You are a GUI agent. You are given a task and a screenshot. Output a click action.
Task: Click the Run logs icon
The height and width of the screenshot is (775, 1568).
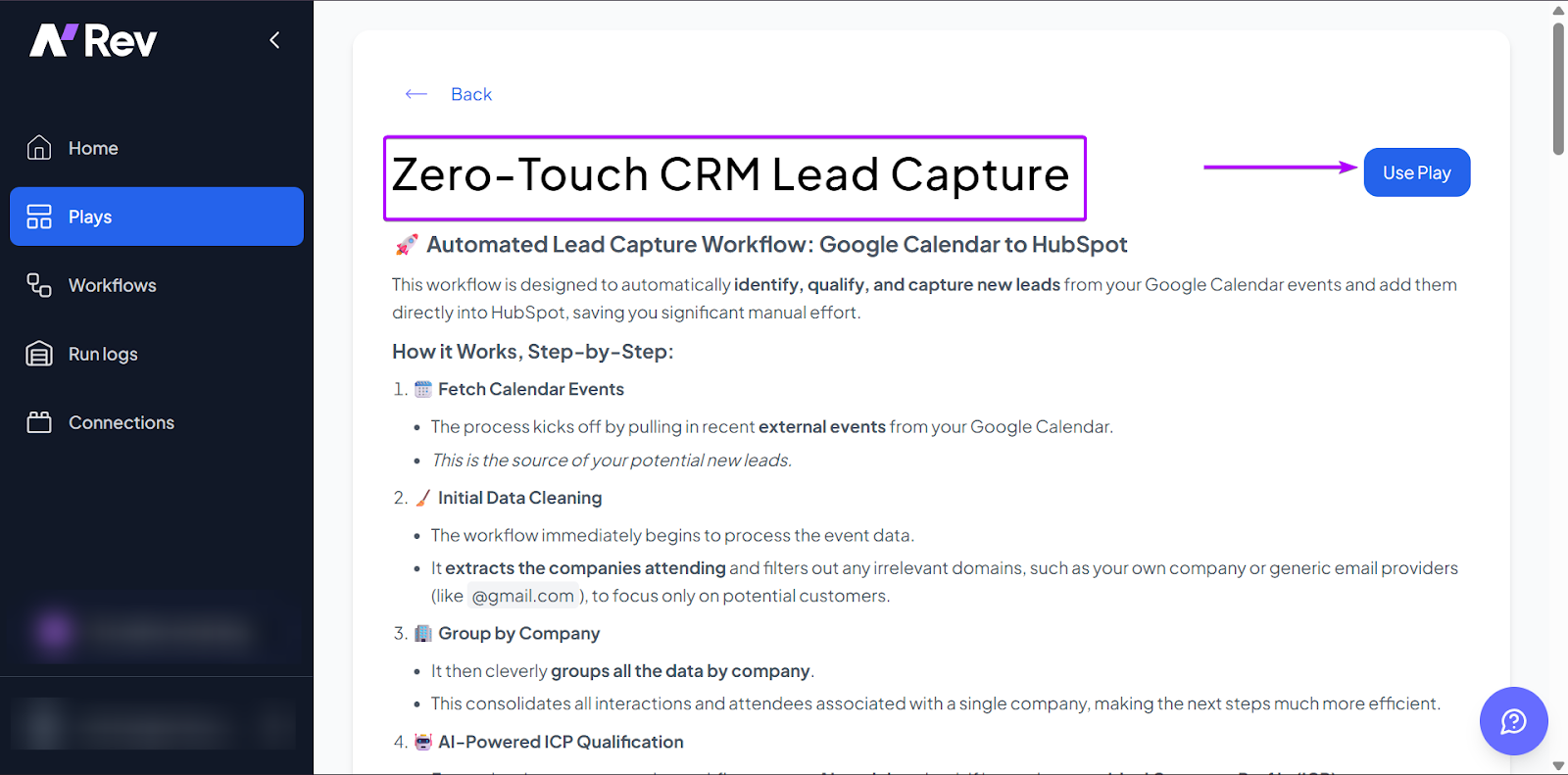point(39,354)
